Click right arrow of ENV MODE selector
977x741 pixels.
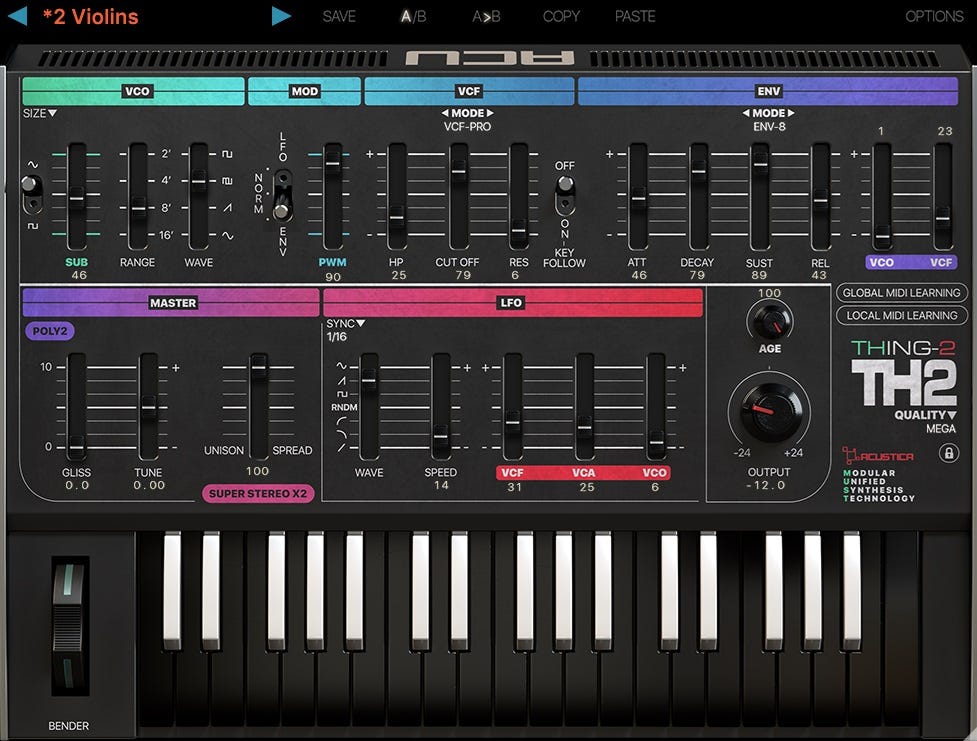tap(791, 113)
